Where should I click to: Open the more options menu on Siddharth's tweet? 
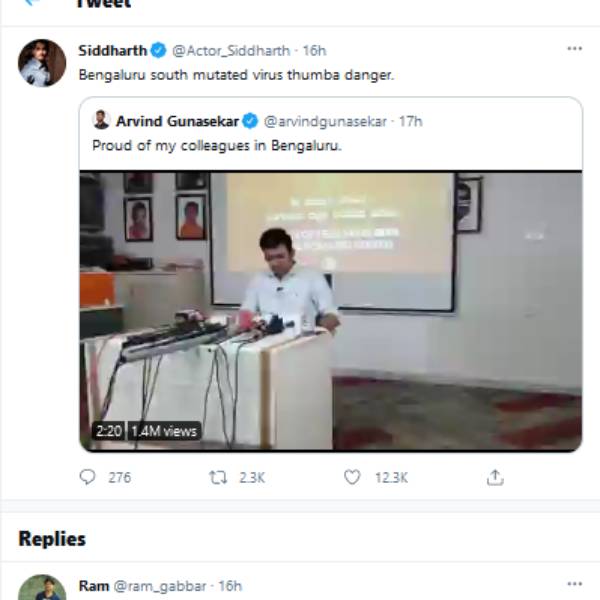click(x=574, y=49)
